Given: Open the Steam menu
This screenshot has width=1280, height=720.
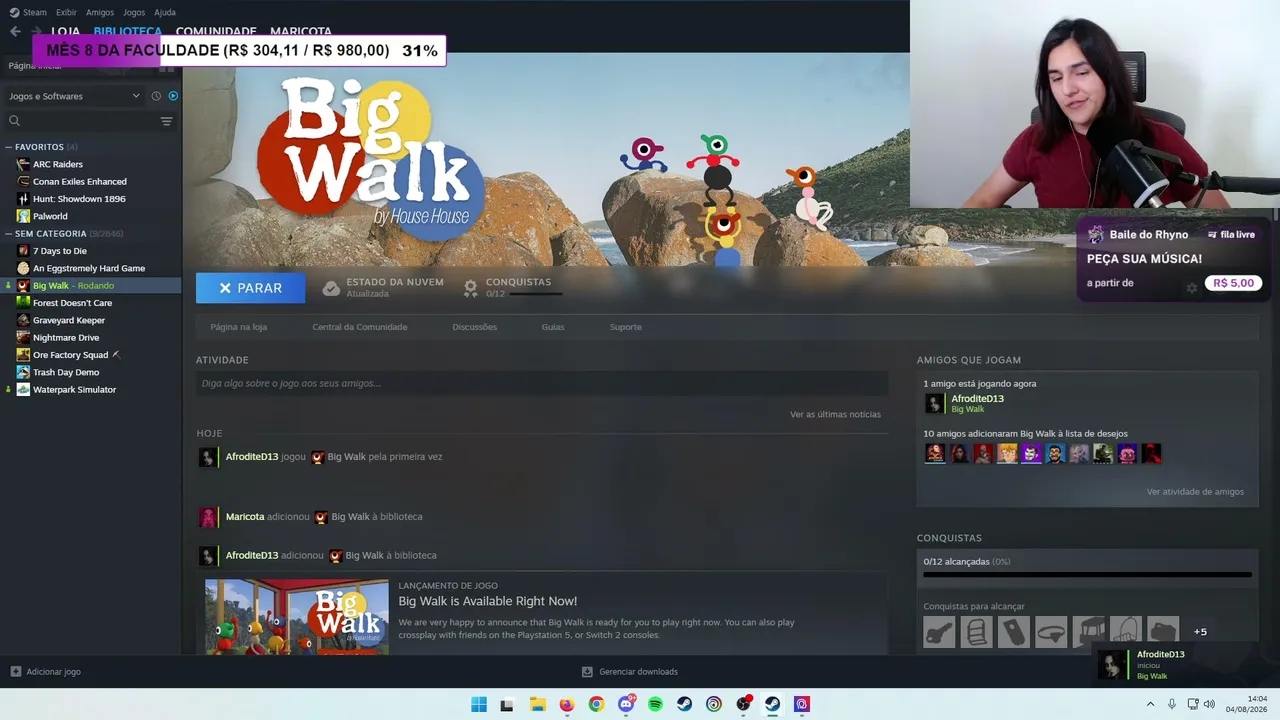Looking at the screenshot, I should pos(35,12).
